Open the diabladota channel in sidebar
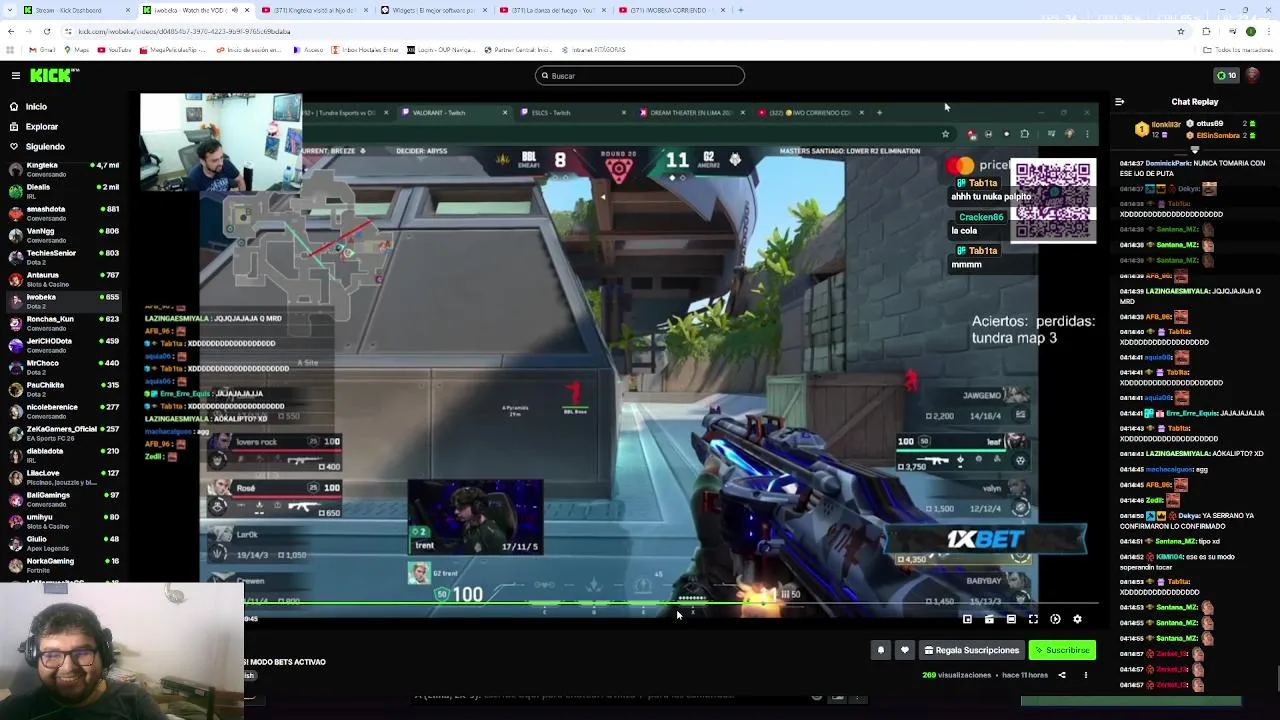Screen dimensions: 1280x720 click(x=62, y=455)
